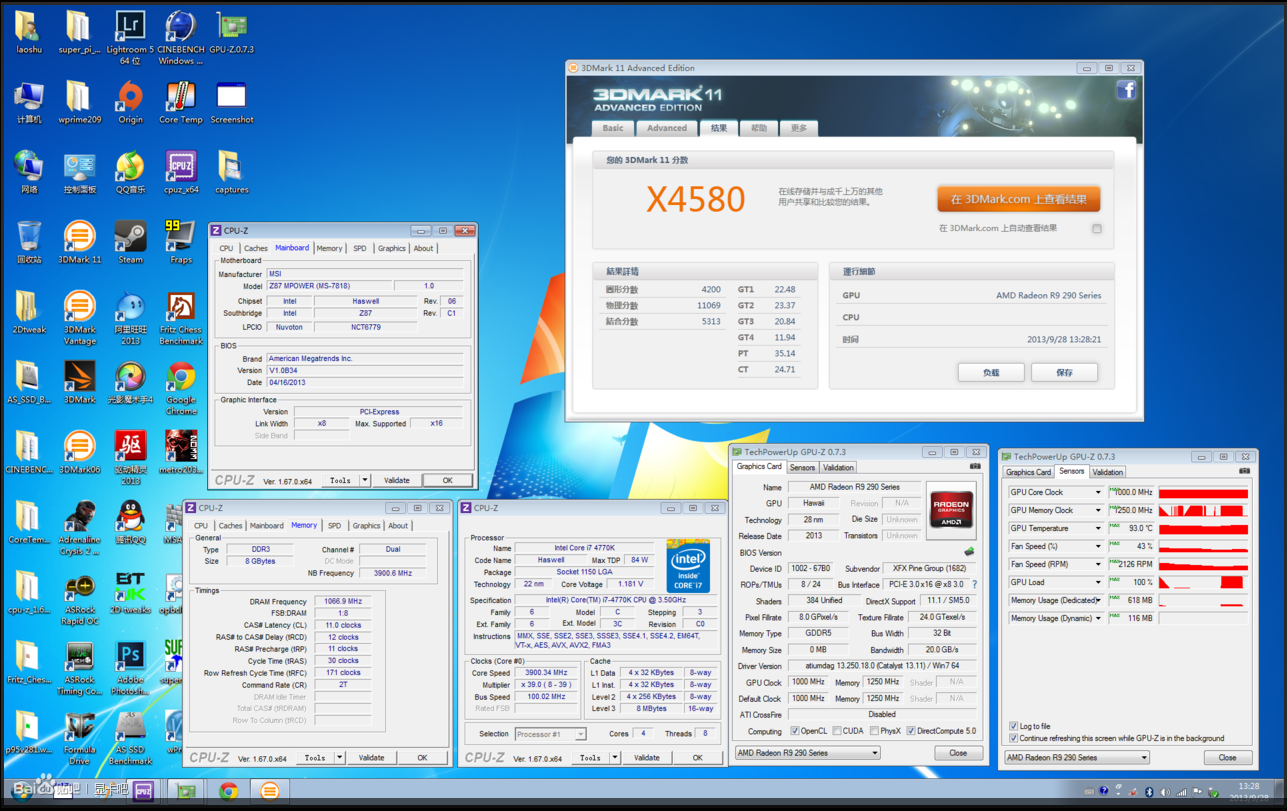Switch to the Basic tab in 3DMark 11

pyautogui.click(x=612, y=128)
